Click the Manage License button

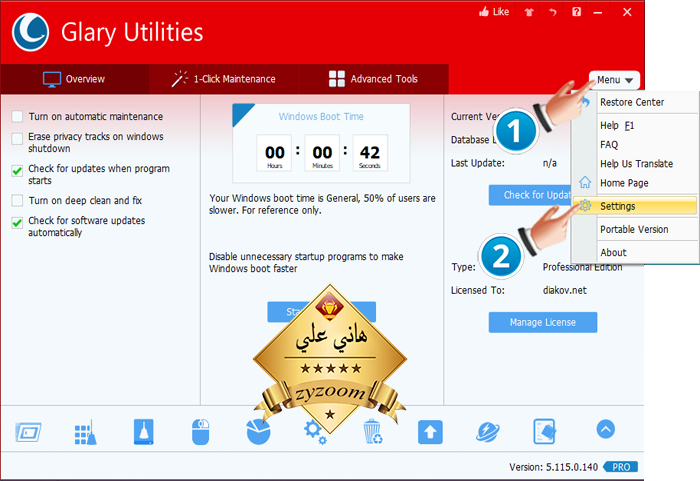pos(543,322)
